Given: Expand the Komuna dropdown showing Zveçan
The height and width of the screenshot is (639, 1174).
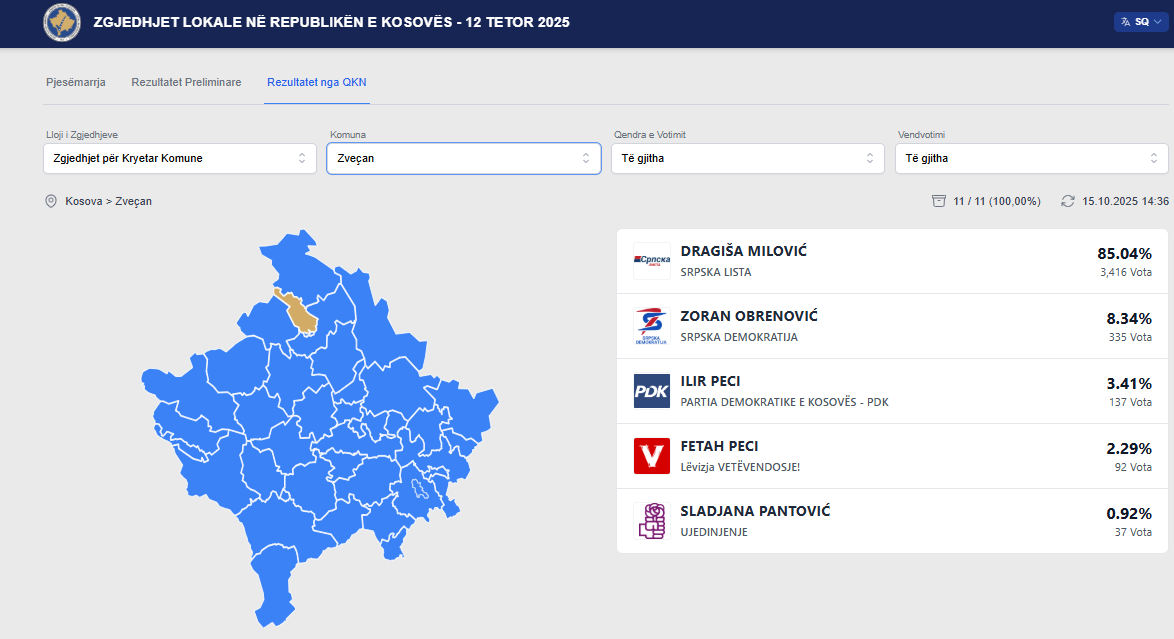Looking at the screenshot, I should [x=464, y=158].
